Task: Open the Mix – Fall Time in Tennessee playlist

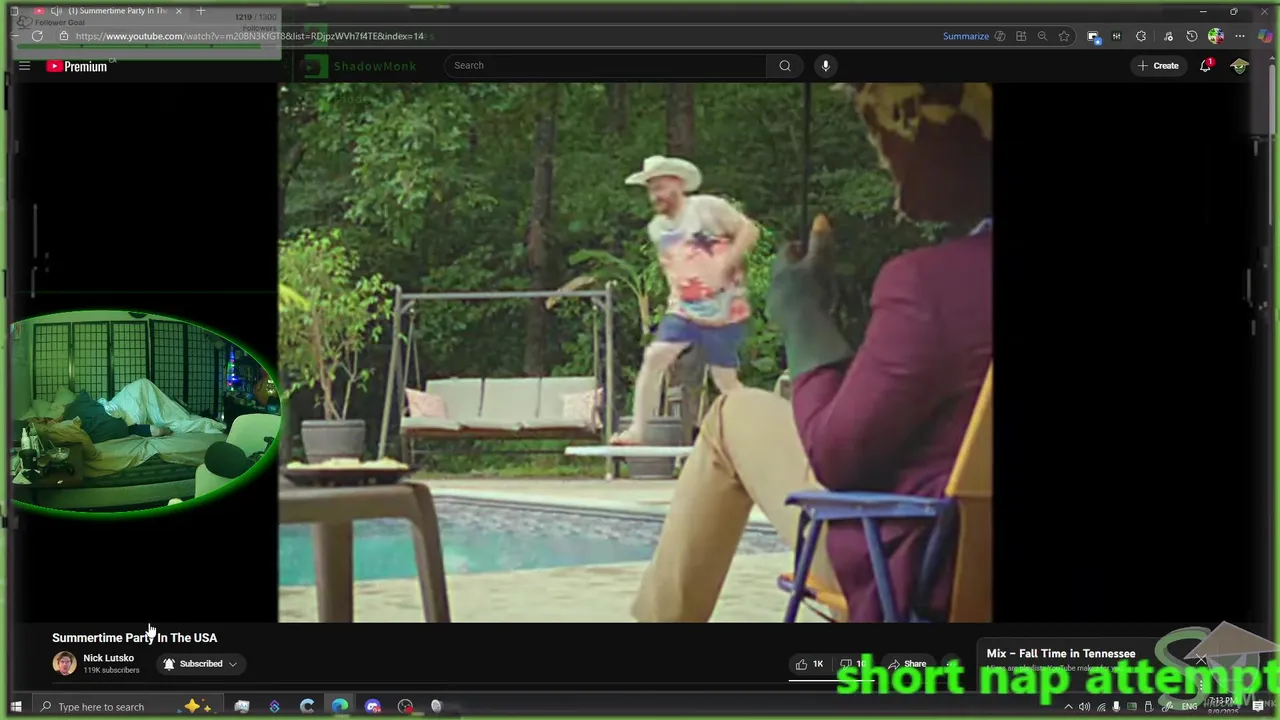Action: (x=1061, y=654)
